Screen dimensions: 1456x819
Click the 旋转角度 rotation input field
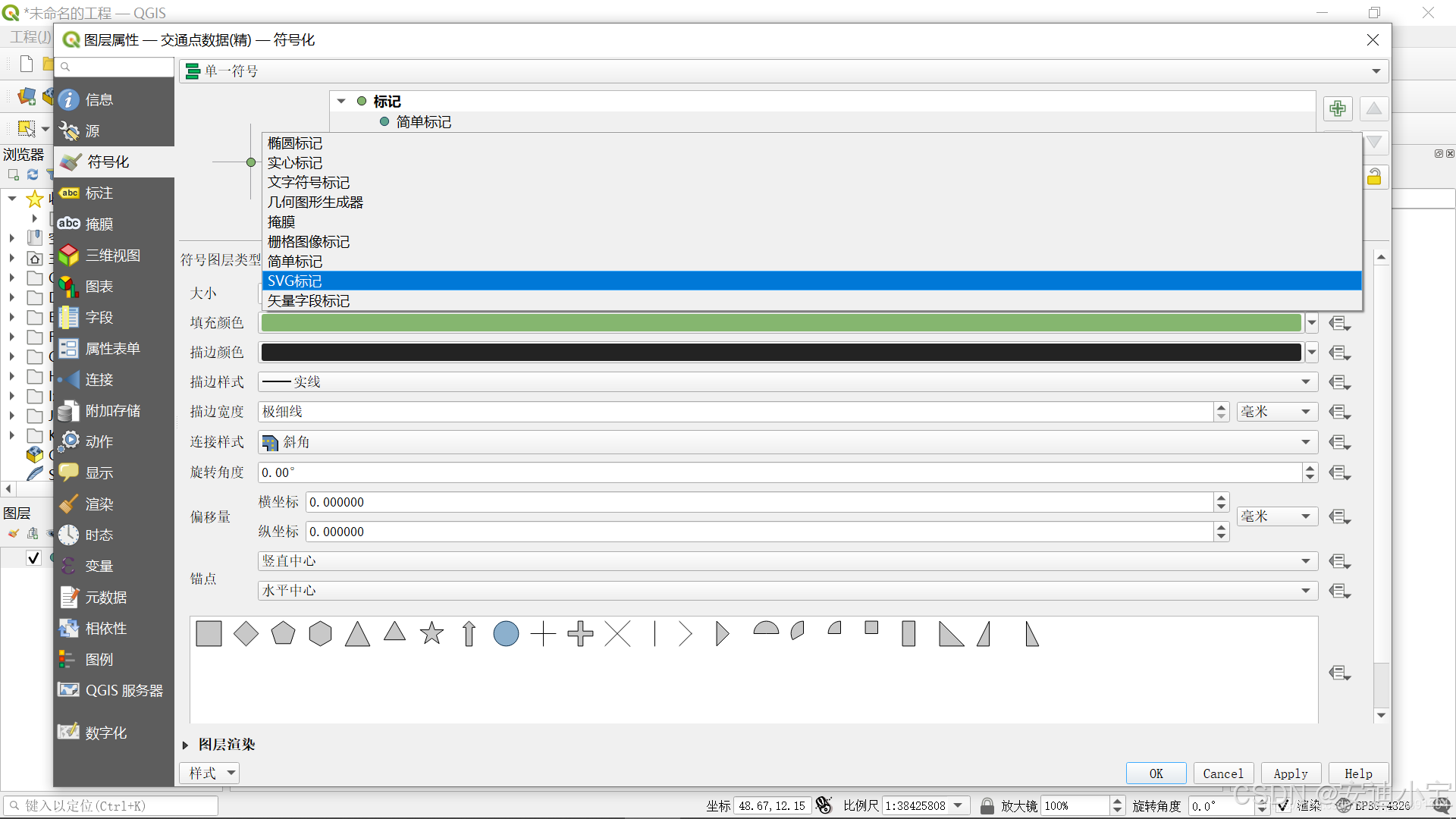pyautogui.click(x=780, y=472)
